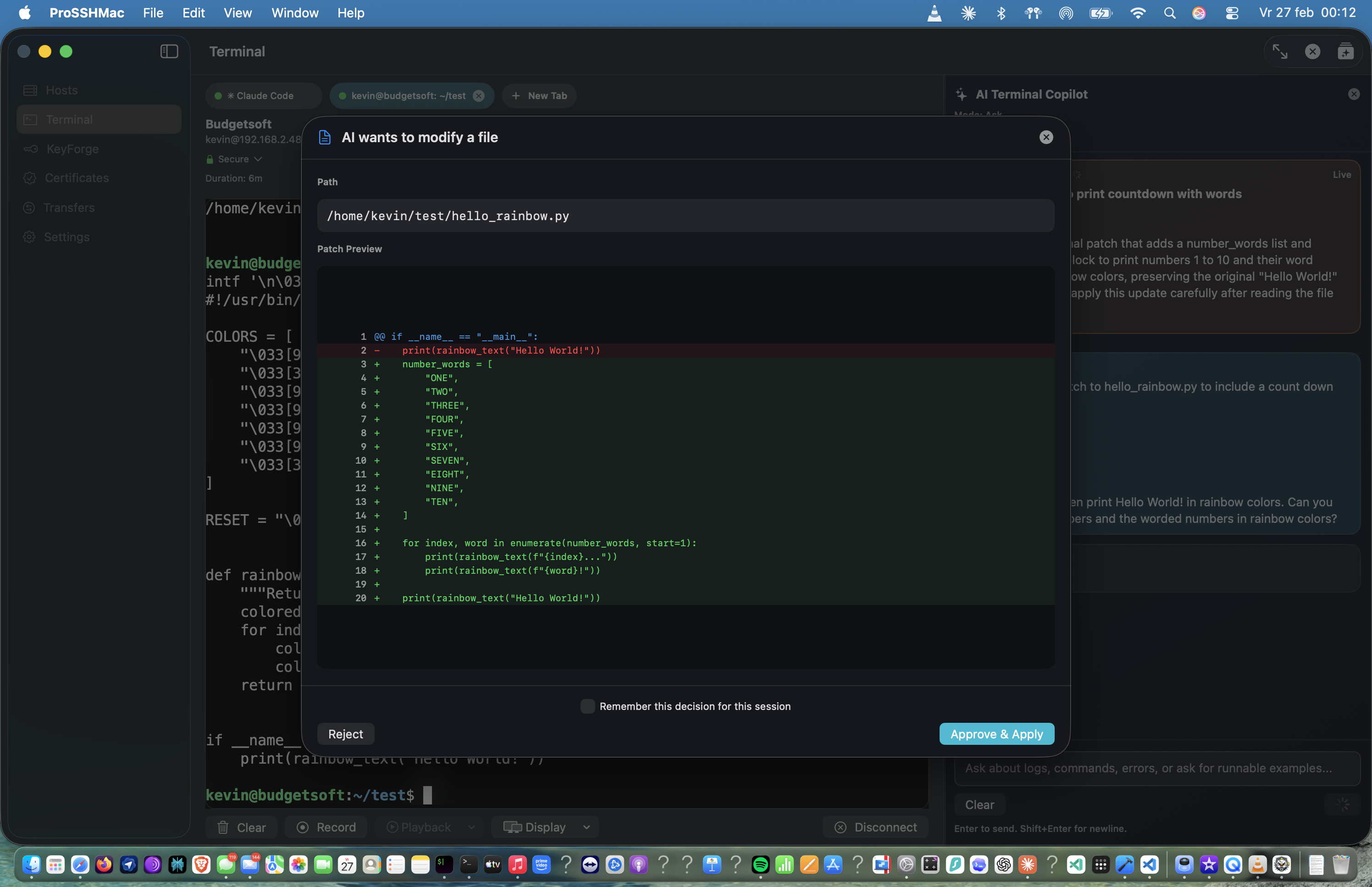The image size is (1372, 887).
Task: Switch to the Claude Code tab
Action: coord(263,95)
